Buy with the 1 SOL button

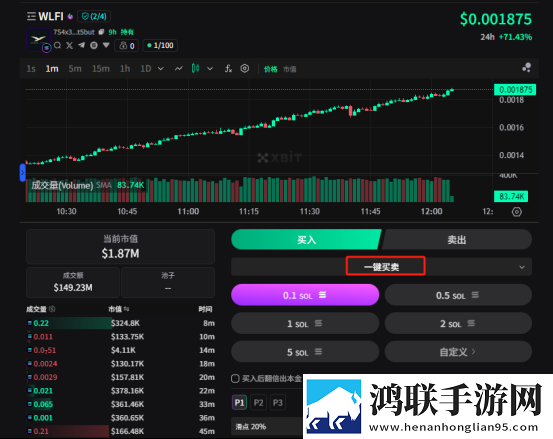point(305,323)
